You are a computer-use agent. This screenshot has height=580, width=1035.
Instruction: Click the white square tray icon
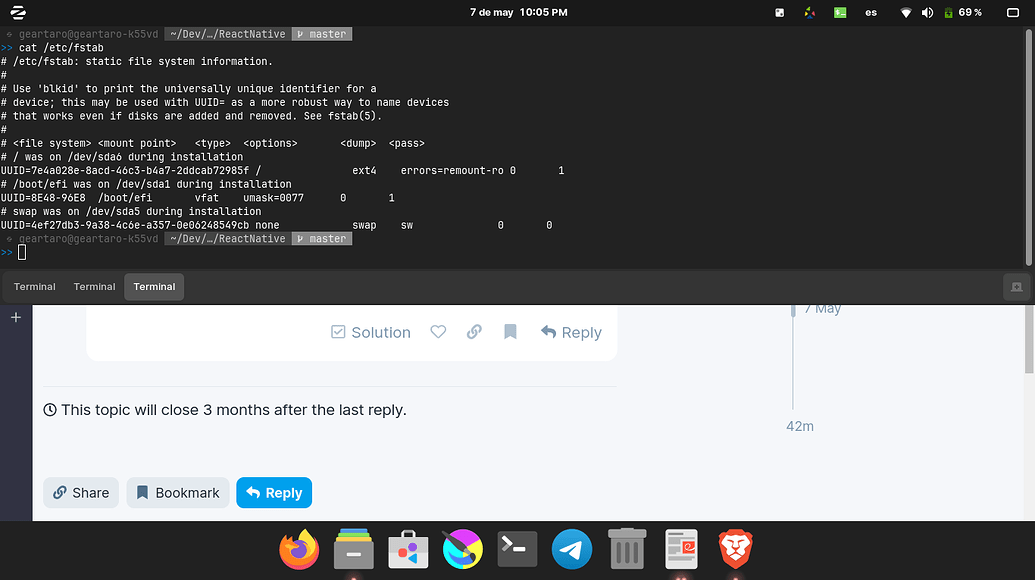tap(780, 13)
